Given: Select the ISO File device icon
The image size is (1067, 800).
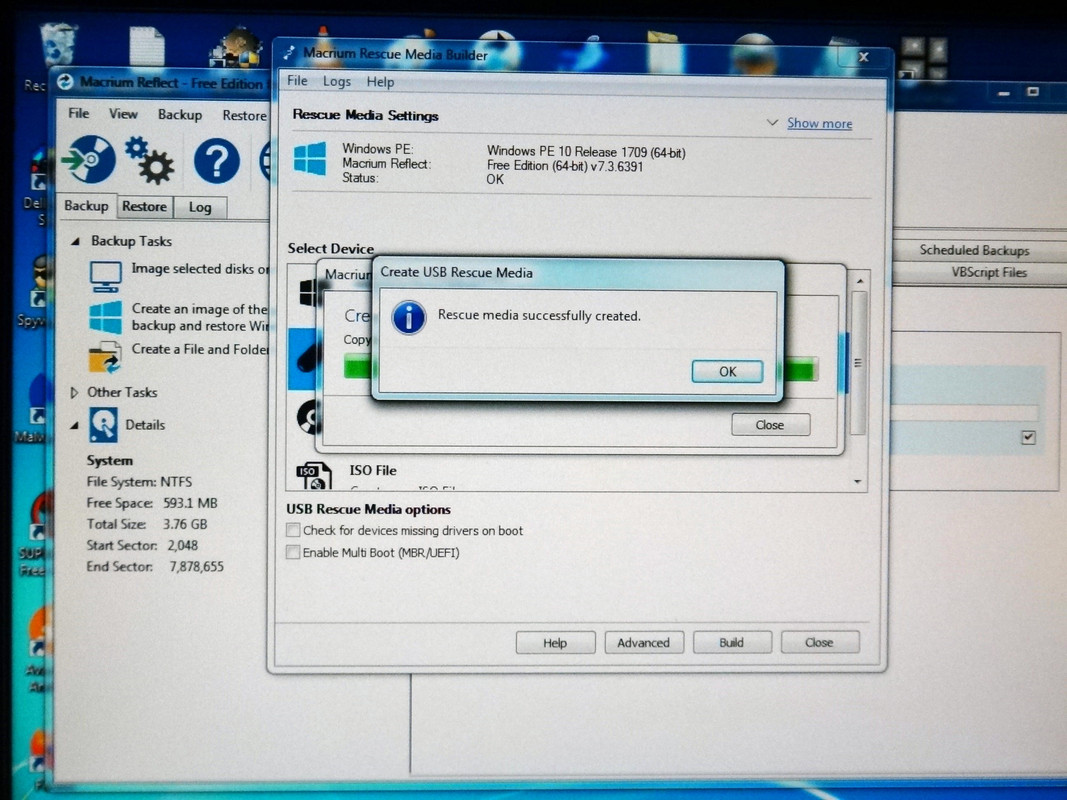Looking at the screenshot, I should click(314, 475).
